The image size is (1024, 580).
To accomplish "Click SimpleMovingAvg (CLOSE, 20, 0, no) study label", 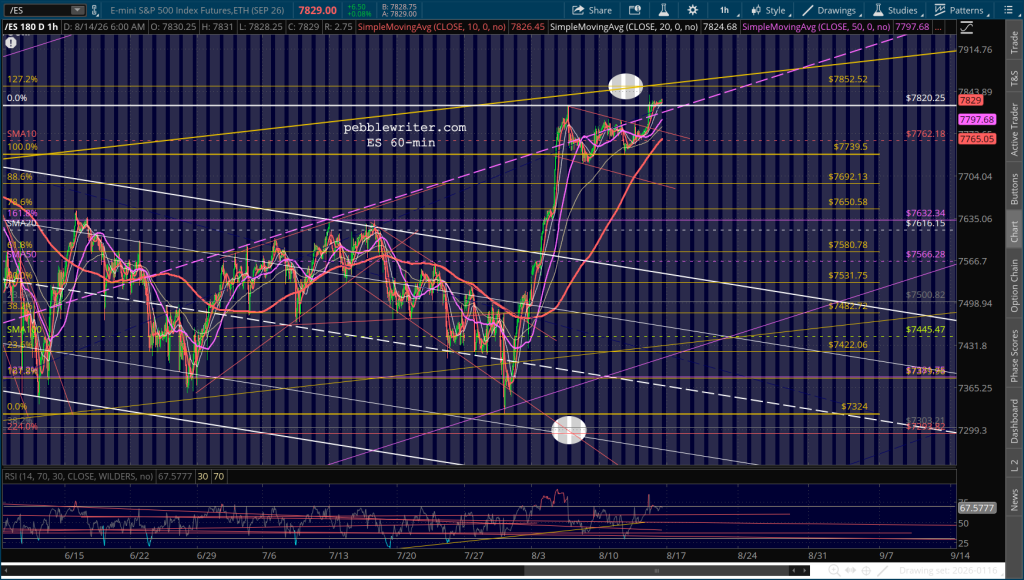I will (624, 27).
